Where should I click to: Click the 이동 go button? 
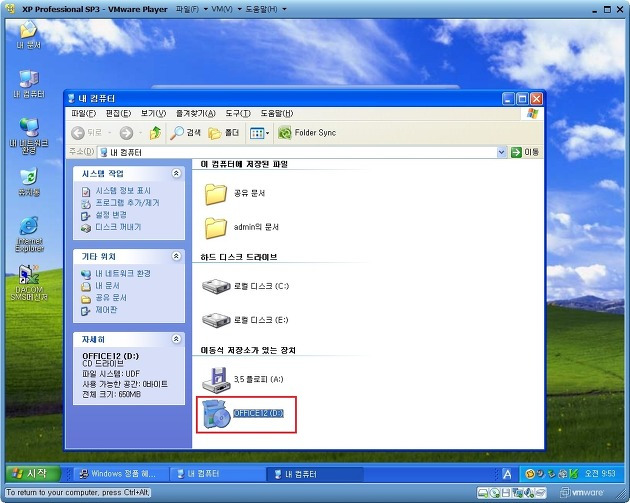525,152
